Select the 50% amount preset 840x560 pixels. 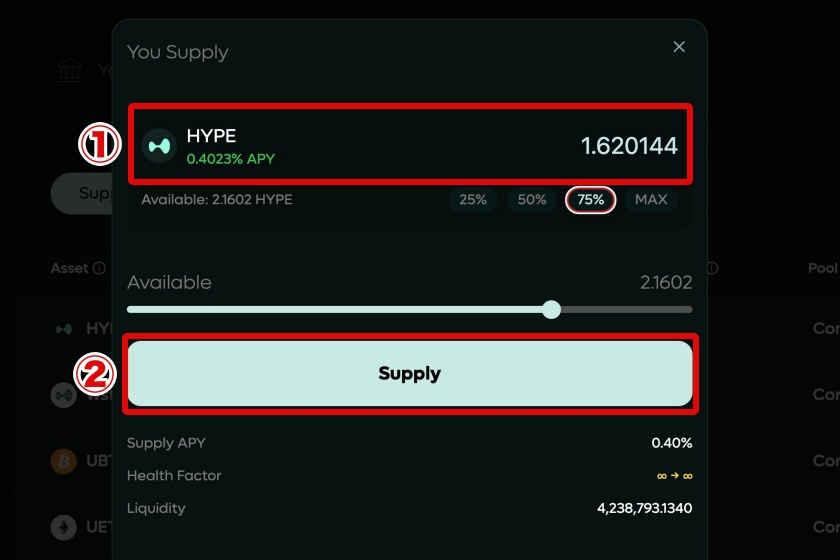(532, 200)
